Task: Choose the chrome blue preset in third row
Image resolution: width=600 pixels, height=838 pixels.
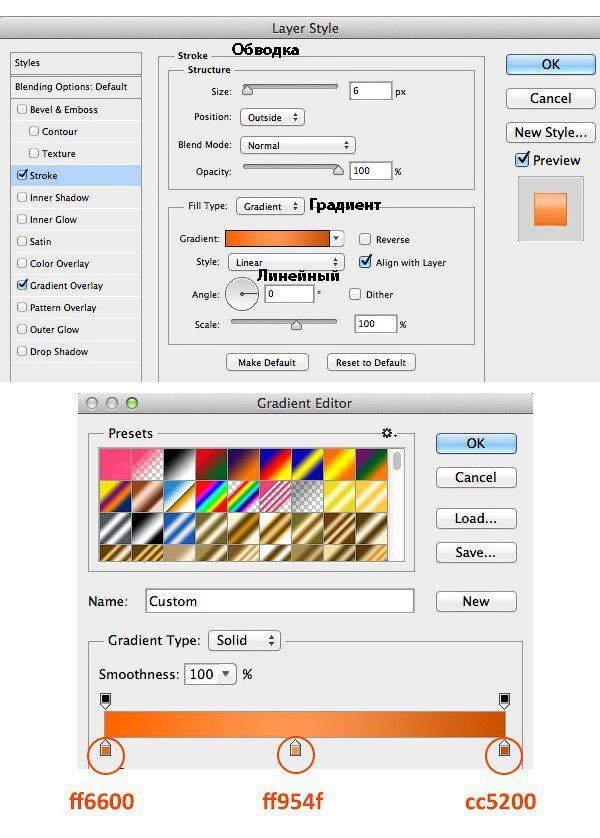Action: 179,528
